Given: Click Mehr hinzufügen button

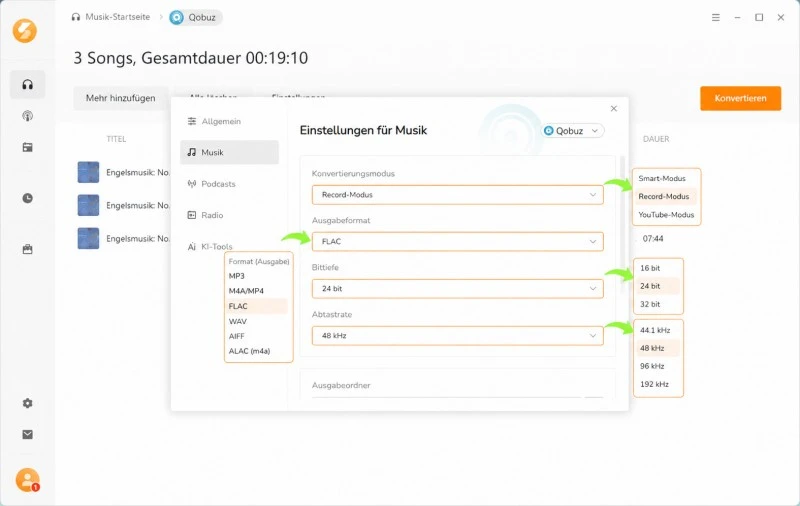Looking at the screenshot, I should (120, 98).
